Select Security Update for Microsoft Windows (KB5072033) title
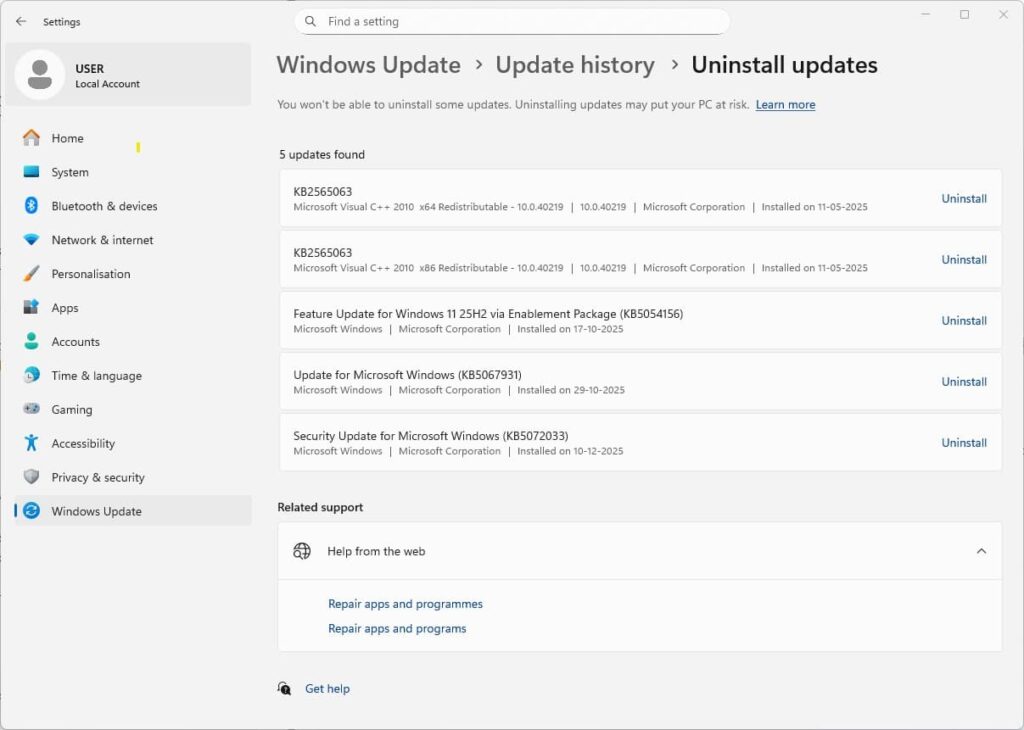Screen dimensions: 1024x730 pyautogui.click(x=430, y=436)
